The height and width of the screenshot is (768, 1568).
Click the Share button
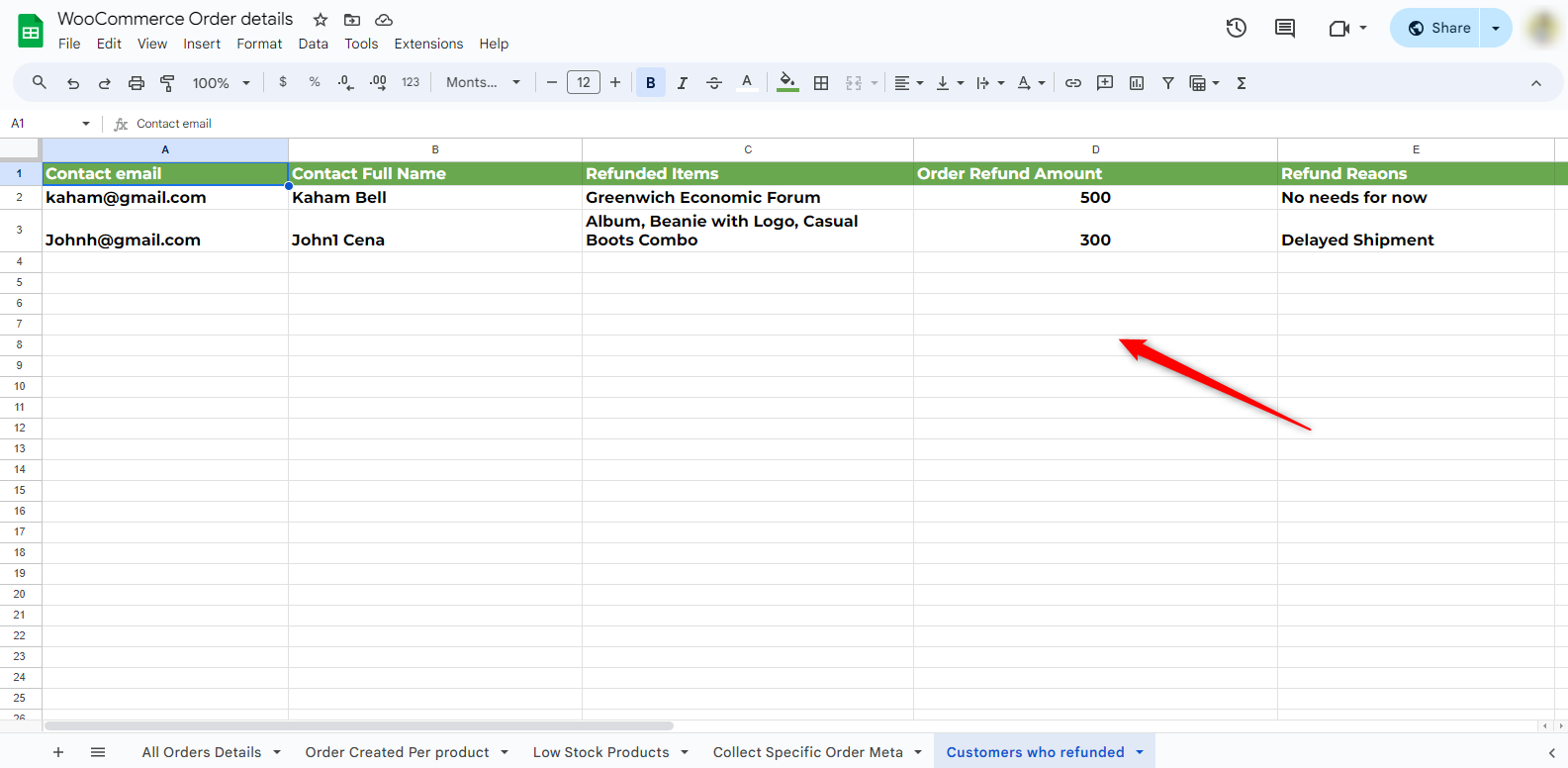coord(1438,28)
